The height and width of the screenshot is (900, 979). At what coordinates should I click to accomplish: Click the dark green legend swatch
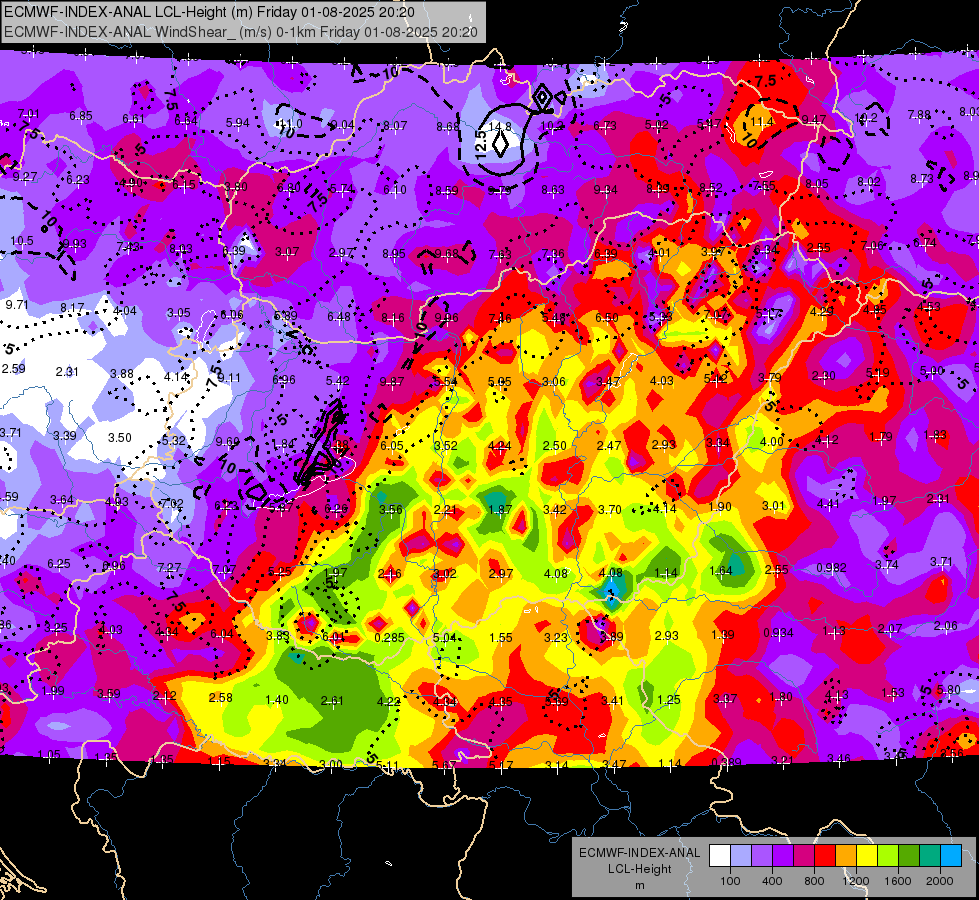click(909, 856)
